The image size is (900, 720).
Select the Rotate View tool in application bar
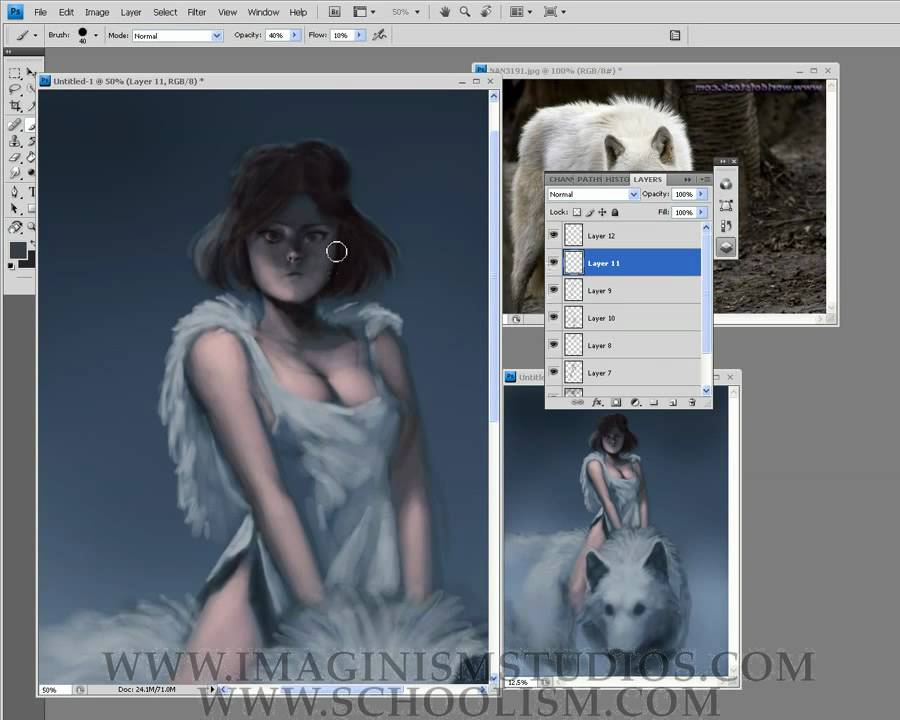[486, 11]
